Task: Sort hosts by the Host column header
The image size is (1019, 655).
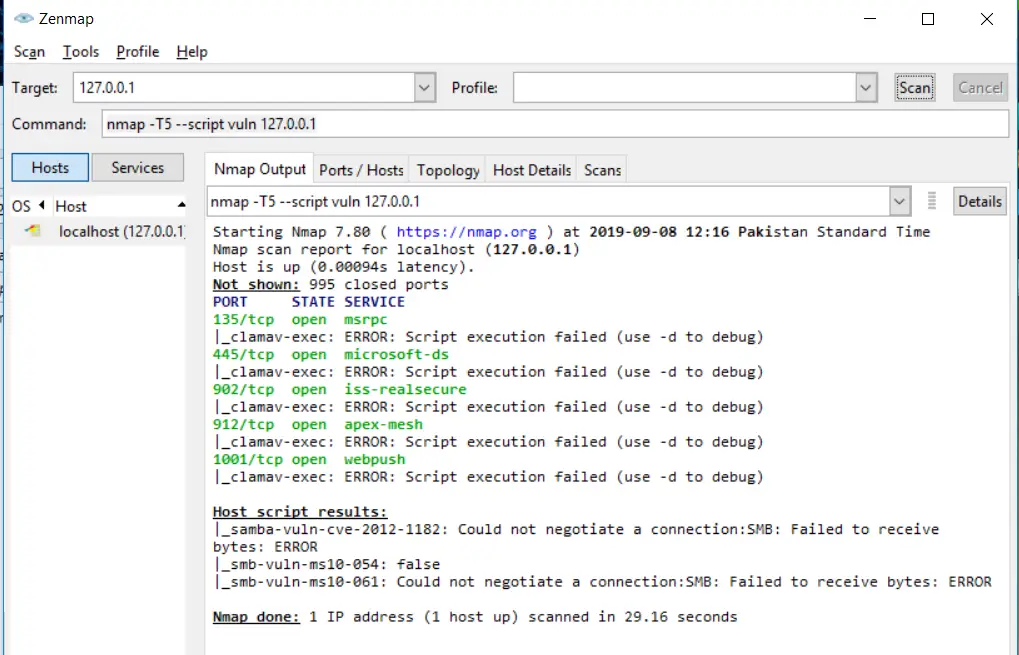Action: click(x=120, y=206)
